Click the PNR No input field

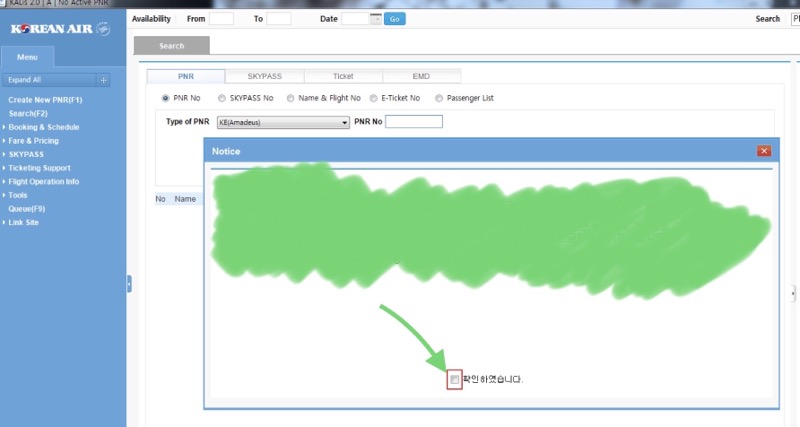[413, 122]
